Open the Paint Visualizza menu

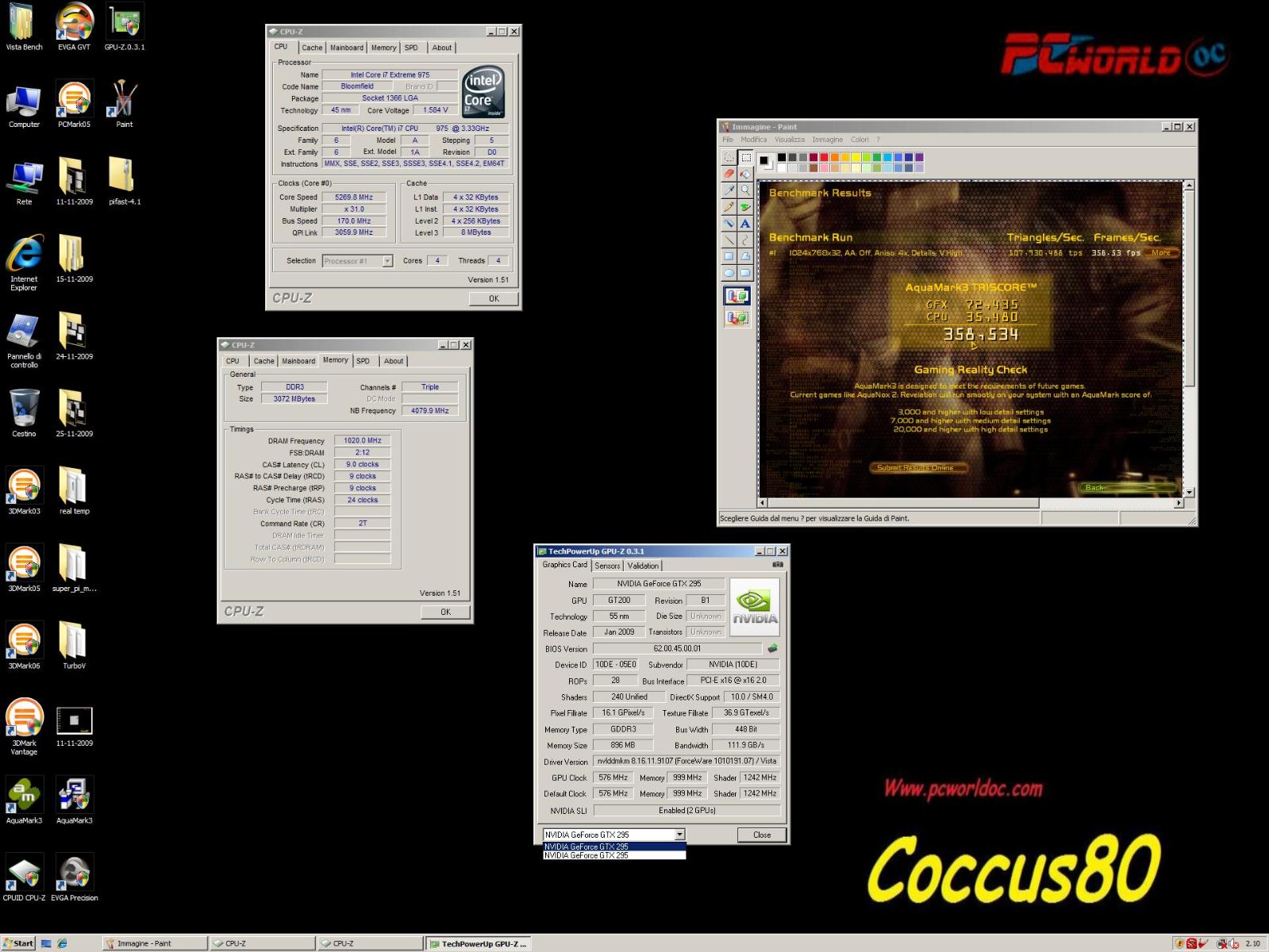790,140
